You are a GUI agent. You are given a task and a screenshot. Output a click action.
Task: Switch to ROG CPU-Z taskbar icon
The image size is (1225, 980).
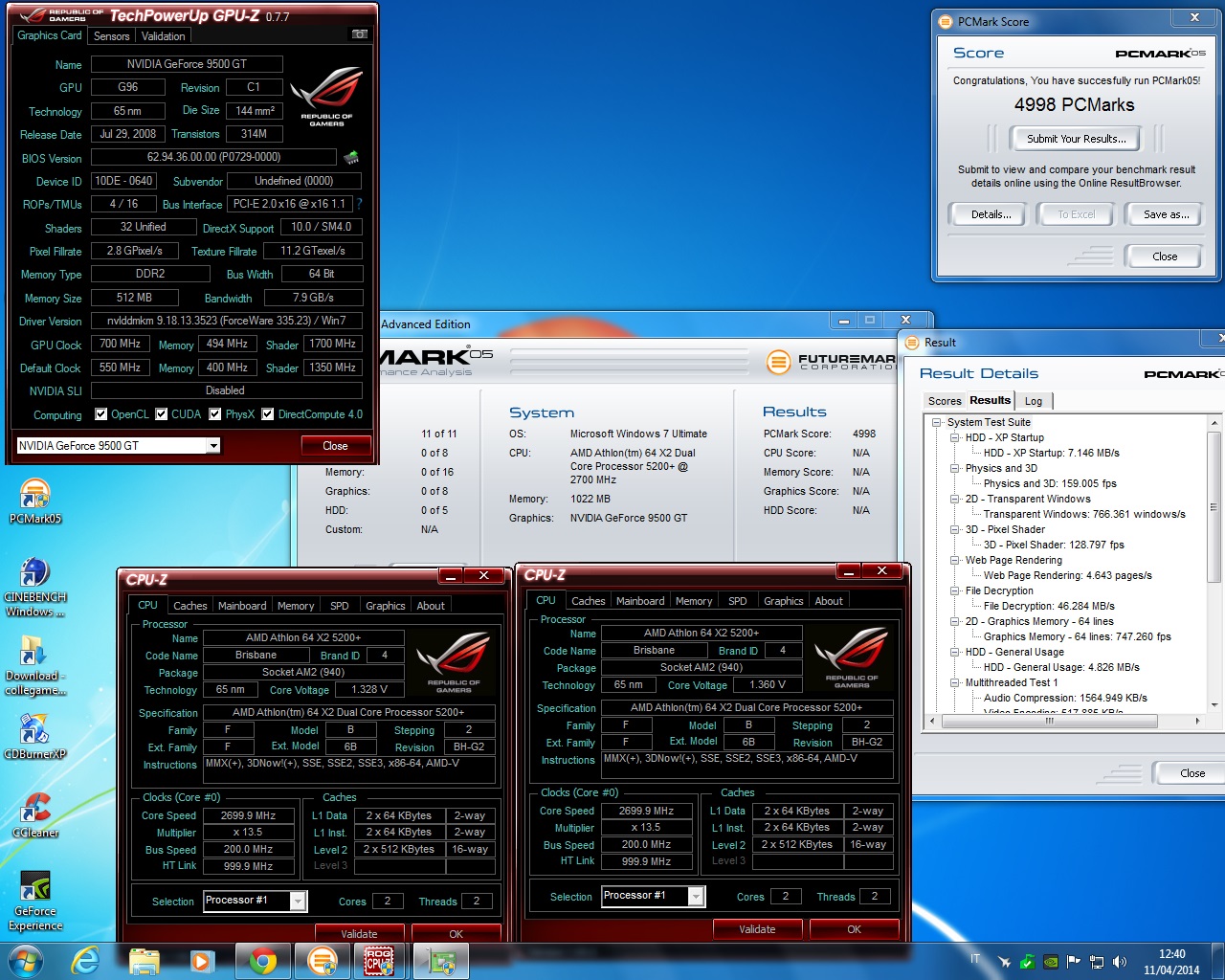point(380,961)
